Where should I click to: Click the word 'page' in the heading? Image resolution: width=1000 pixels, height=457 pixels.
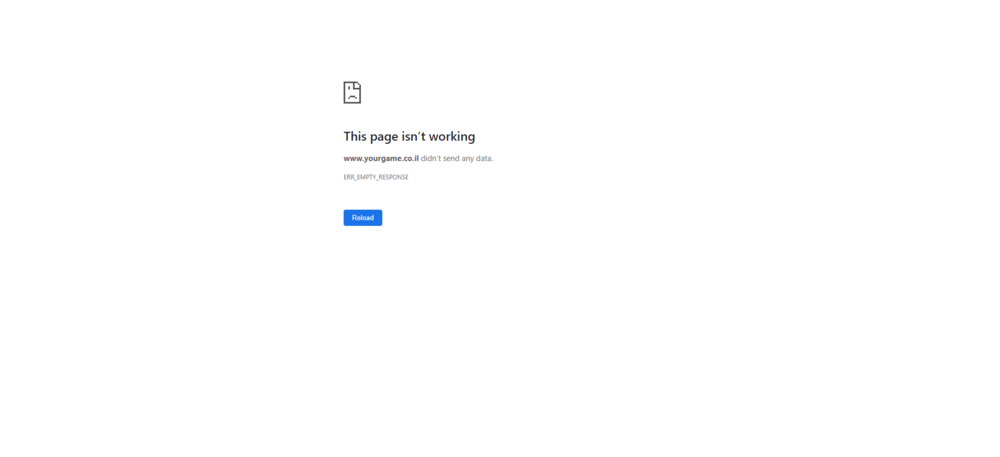tap(384, 137)
